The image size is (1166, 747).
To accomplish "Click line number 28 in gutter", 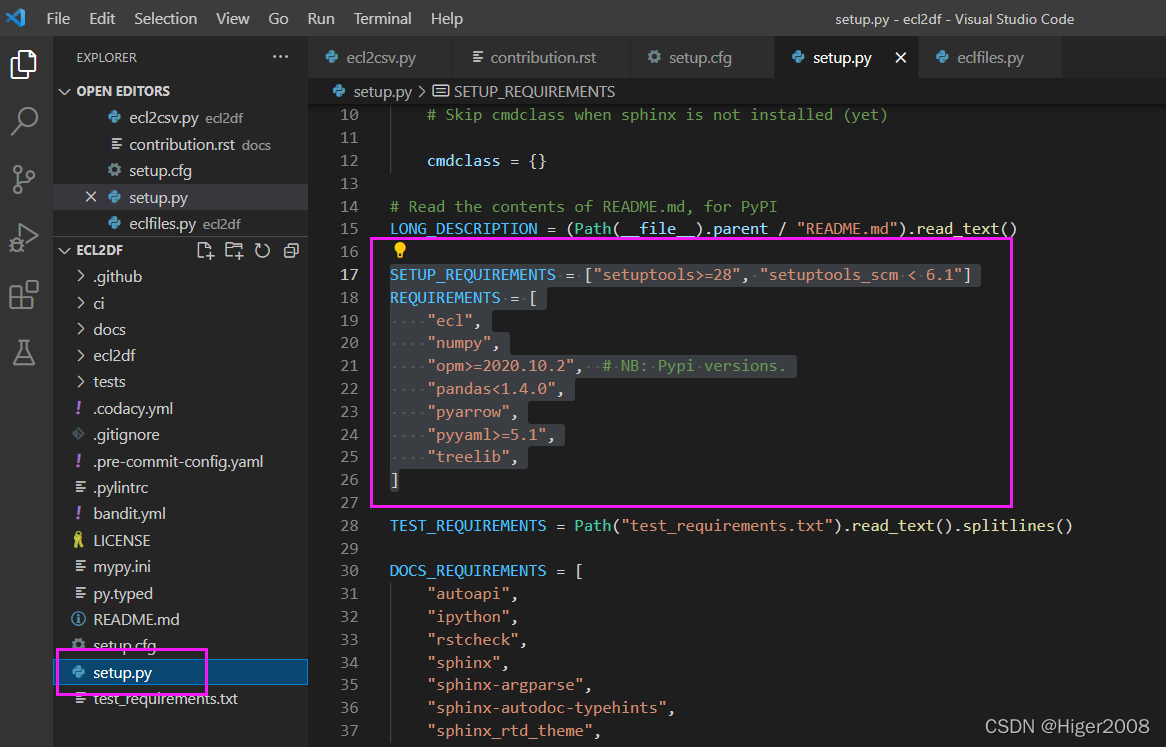I will (x=350, y=526).
